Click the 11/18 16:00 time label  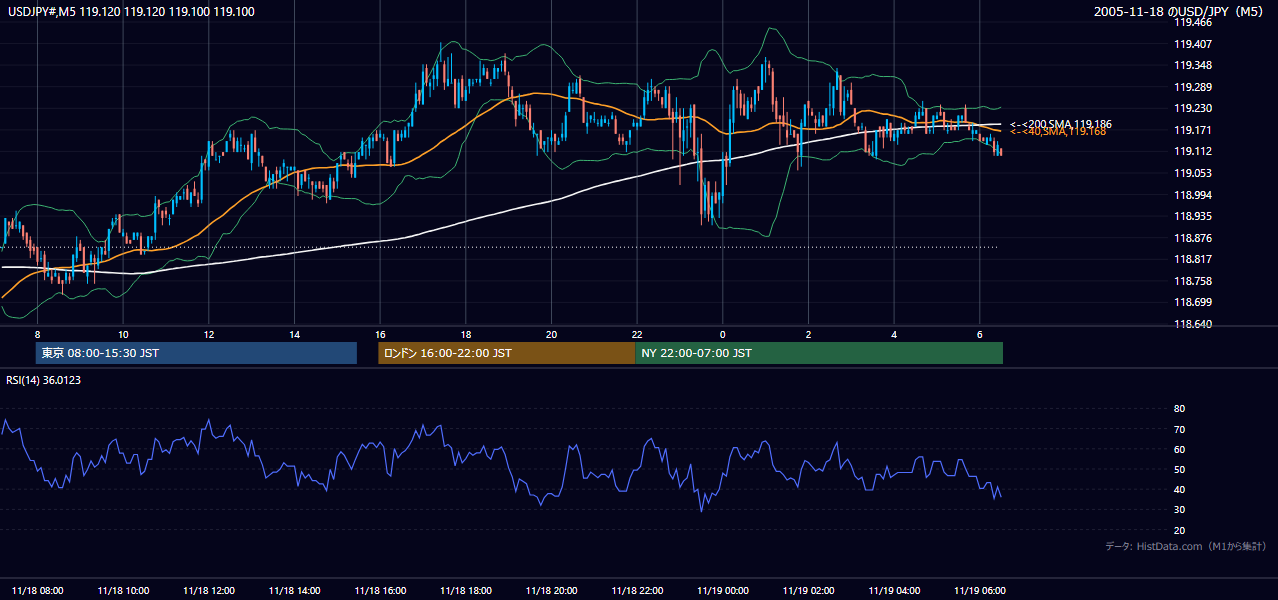point(381,590)
